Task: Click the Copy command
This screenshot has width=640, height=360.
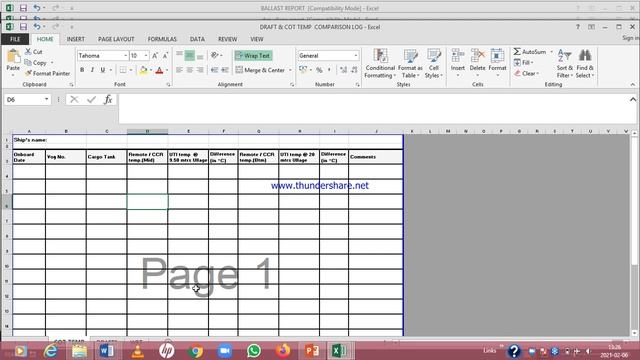Action: (36, 63)
